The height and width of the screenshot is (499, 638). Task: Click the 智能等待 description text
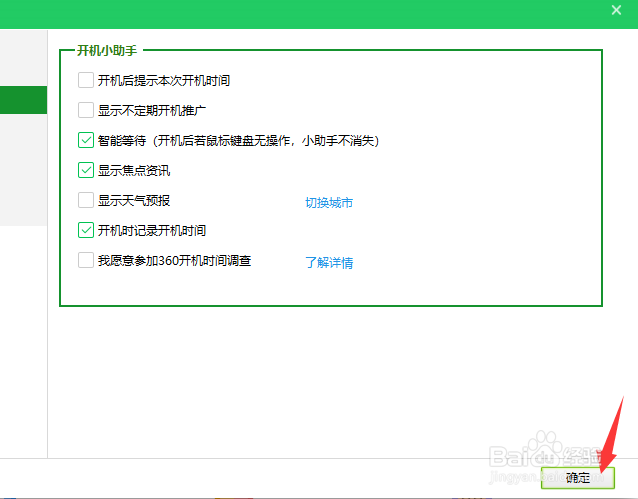click(x=238, y=141)
